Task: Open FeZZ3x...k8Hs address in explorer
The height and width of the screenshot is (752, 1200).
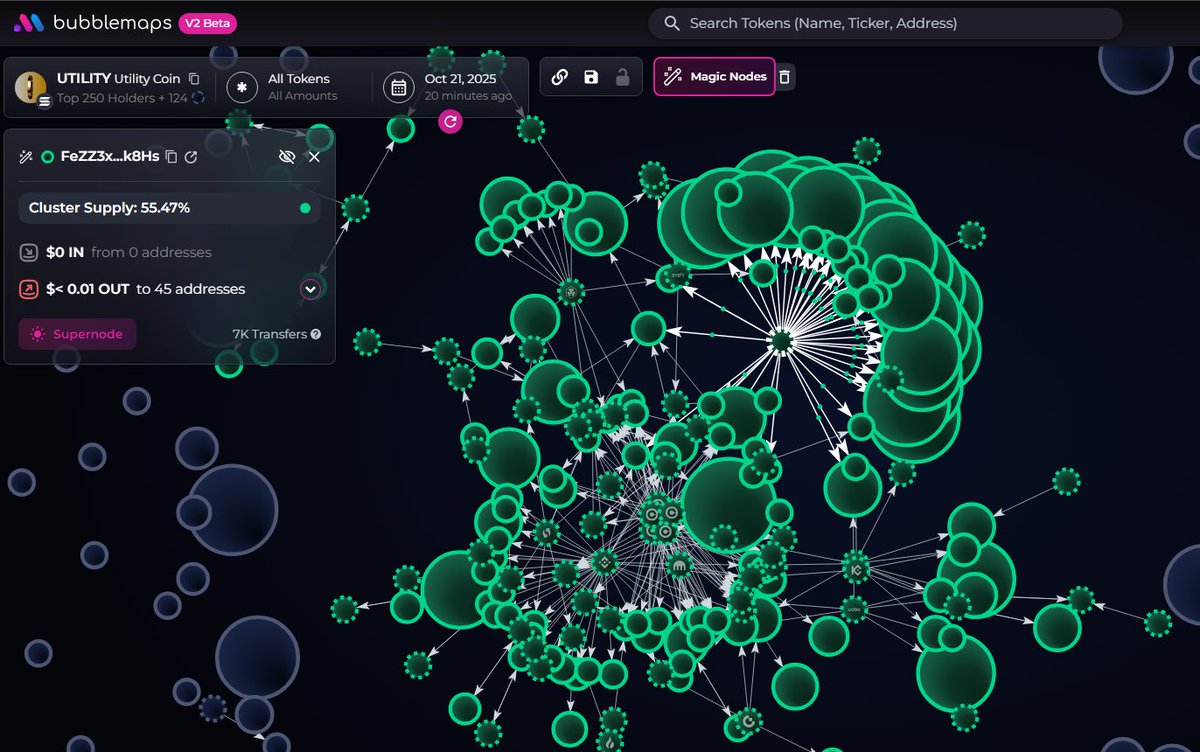Action: click(x=191, y=157)
